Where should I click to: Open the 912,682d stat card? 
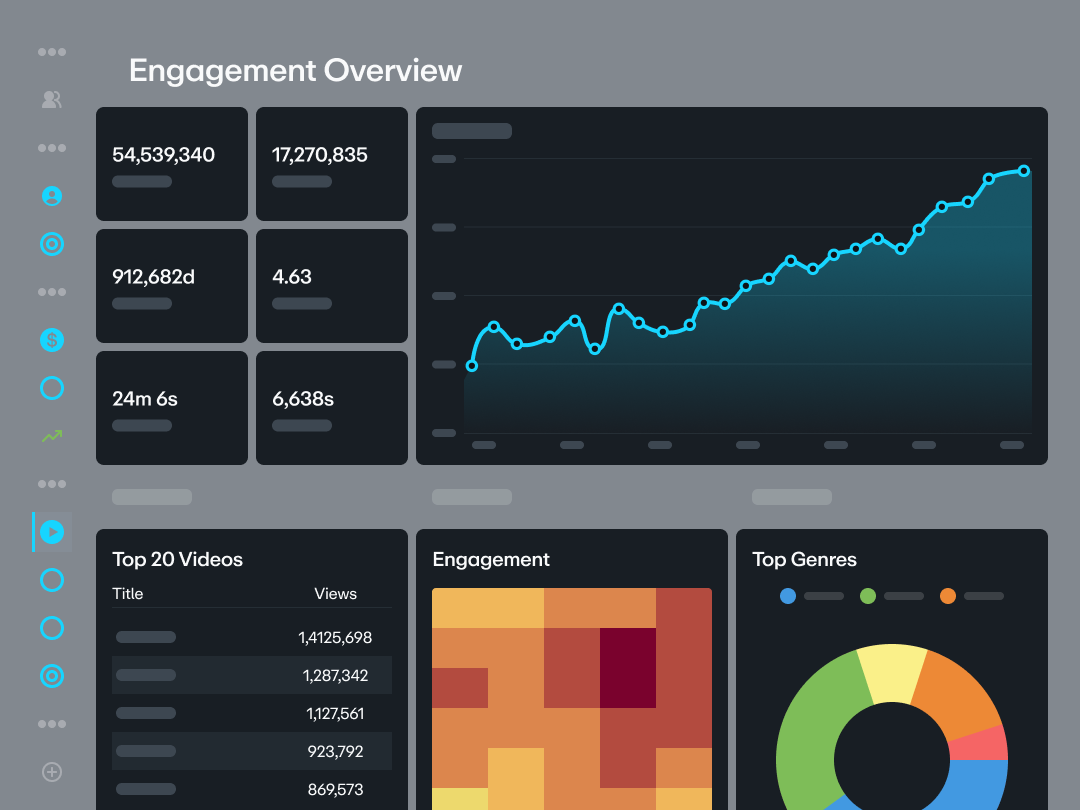click(172, 286)
